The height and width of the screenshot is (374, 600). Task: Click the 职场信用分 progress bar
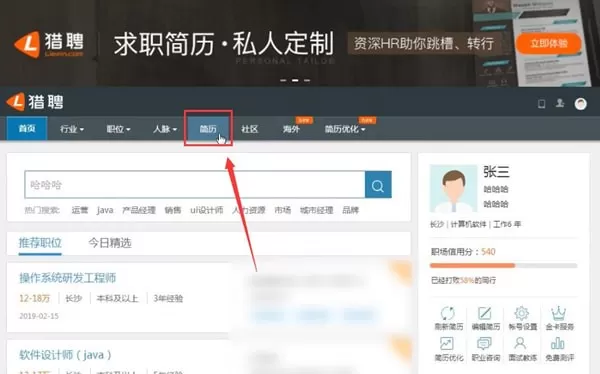504,265
